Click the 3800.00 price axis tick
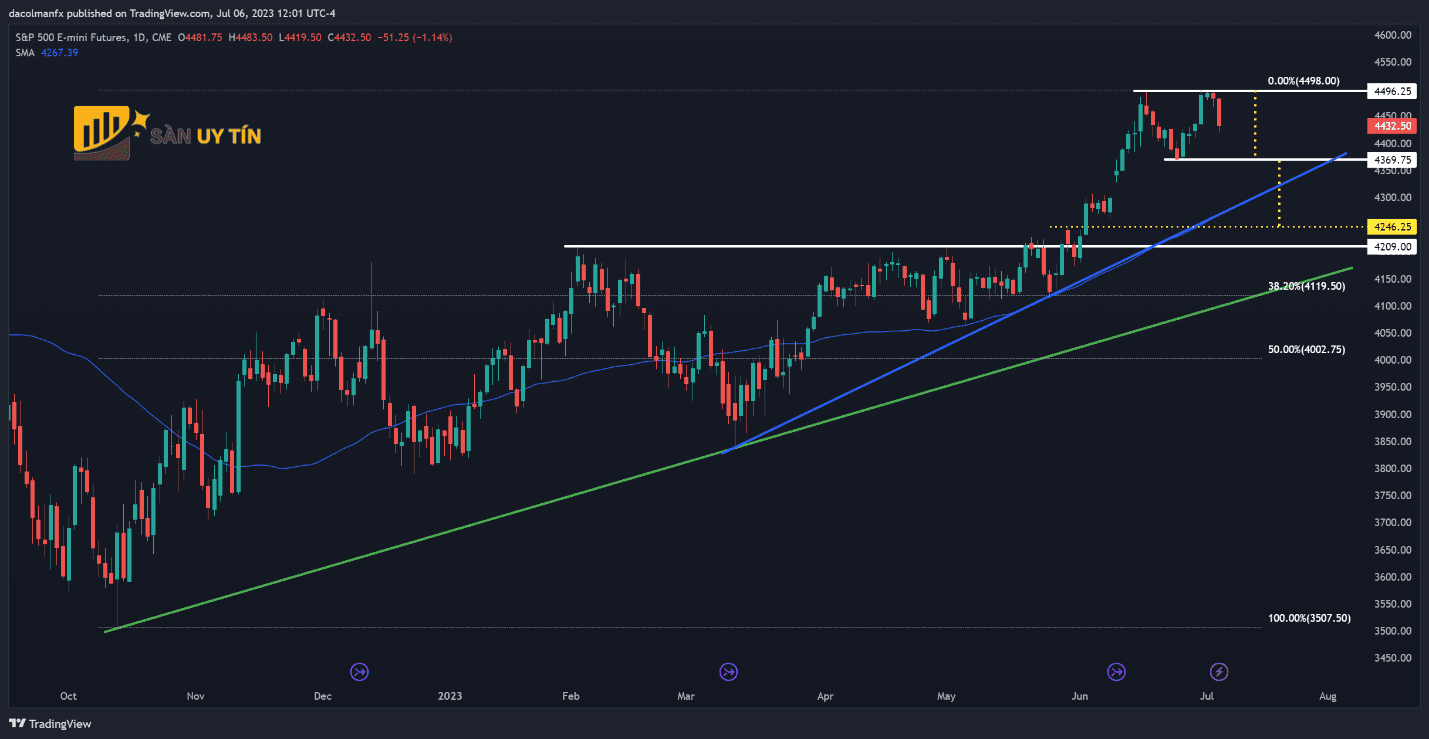Screen dimensions: 1429x739 click(x=1393, y=468)
